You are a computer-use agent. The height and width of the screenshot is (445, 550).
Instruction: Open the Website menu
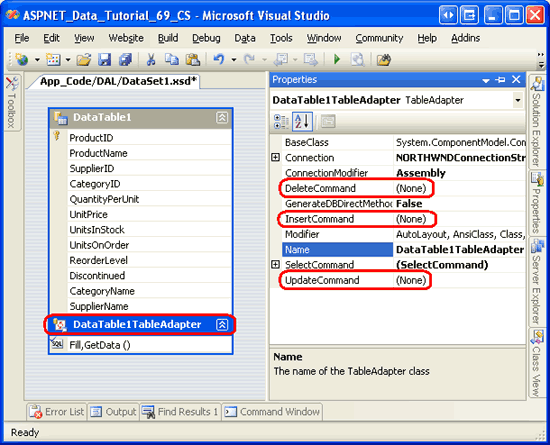click(126, 38)
